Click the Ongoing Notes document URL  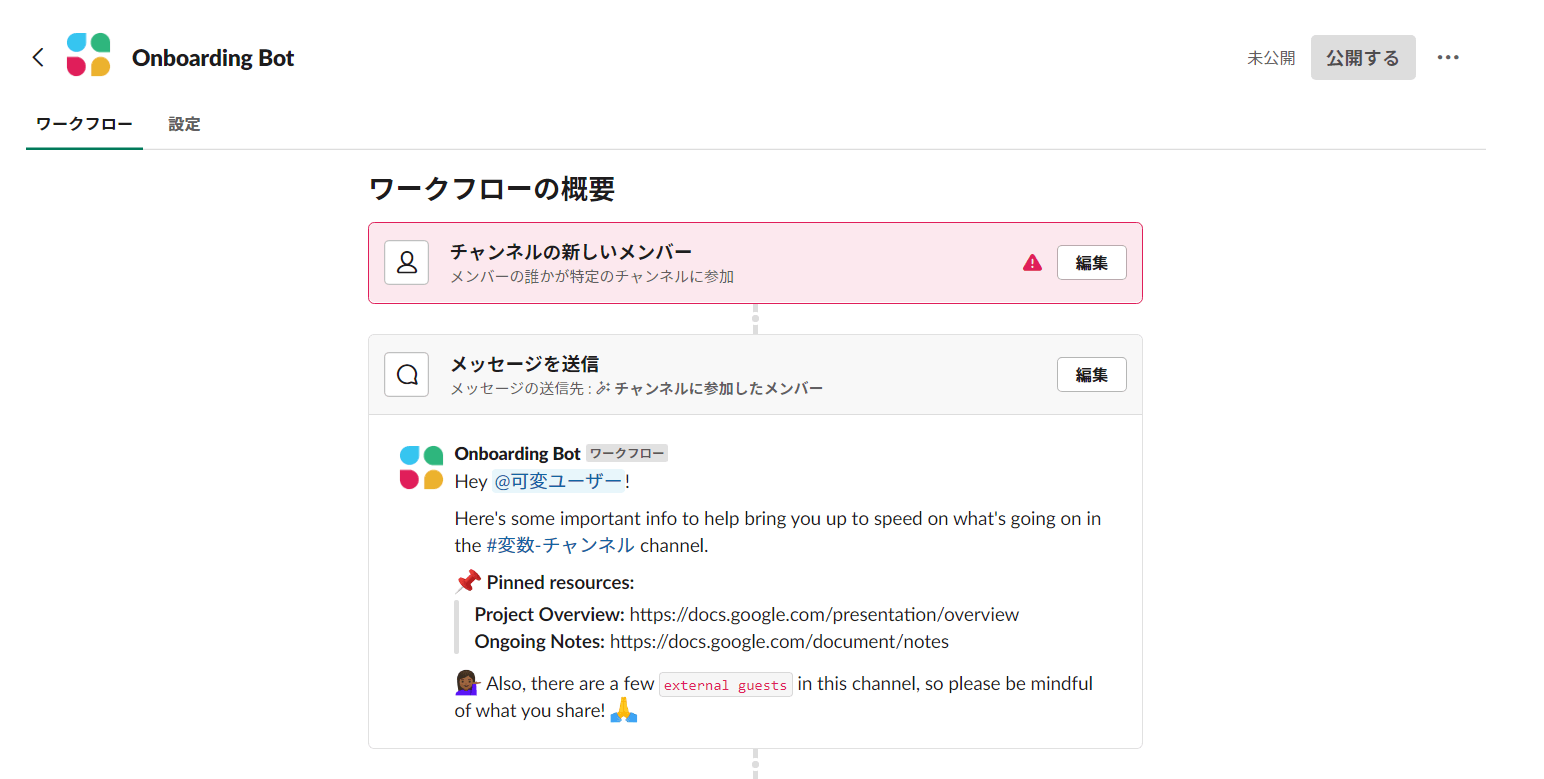778,641
